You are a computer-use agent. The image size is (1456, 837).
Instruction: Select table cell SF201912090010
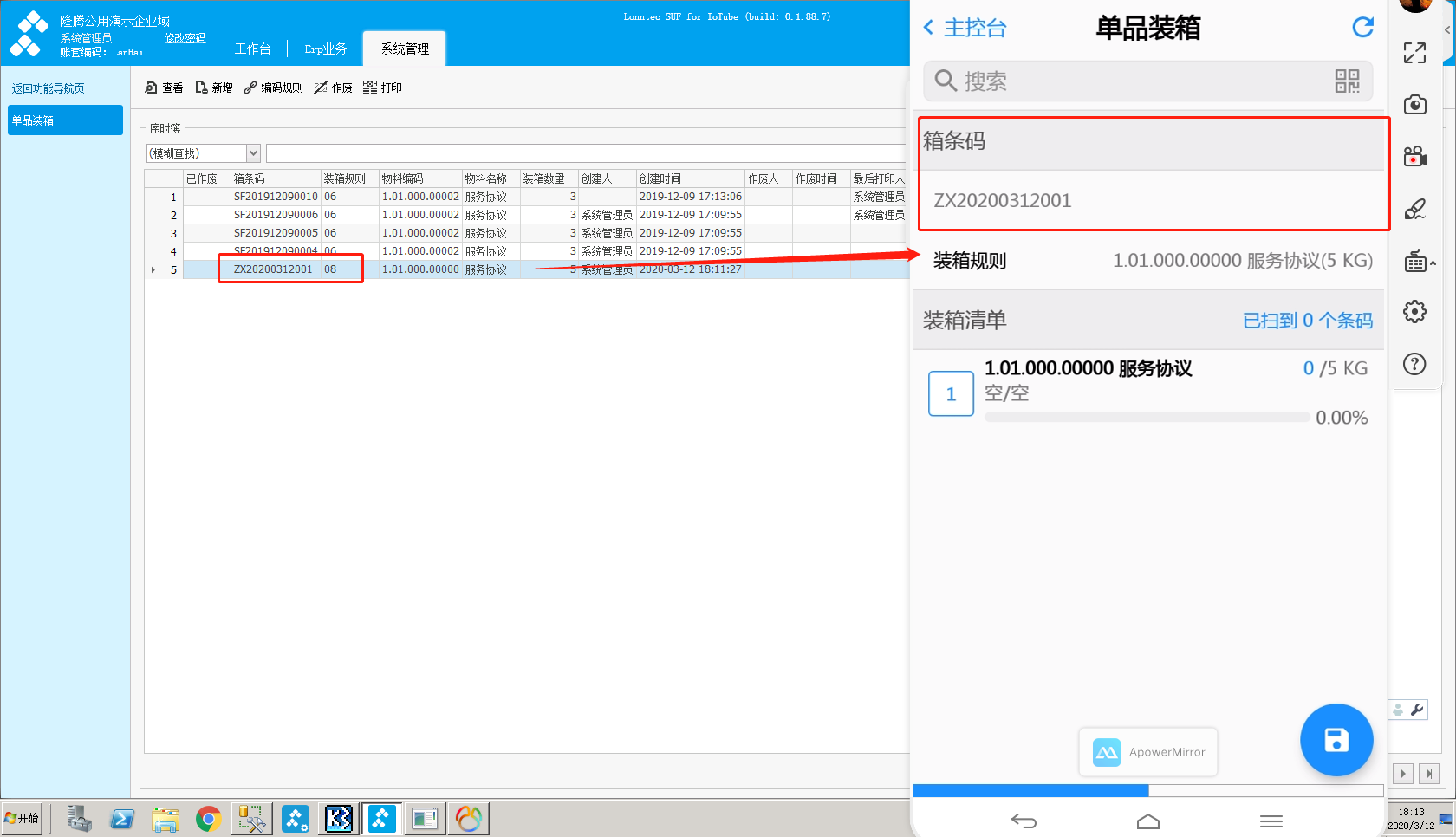click(x=276, y=197)
